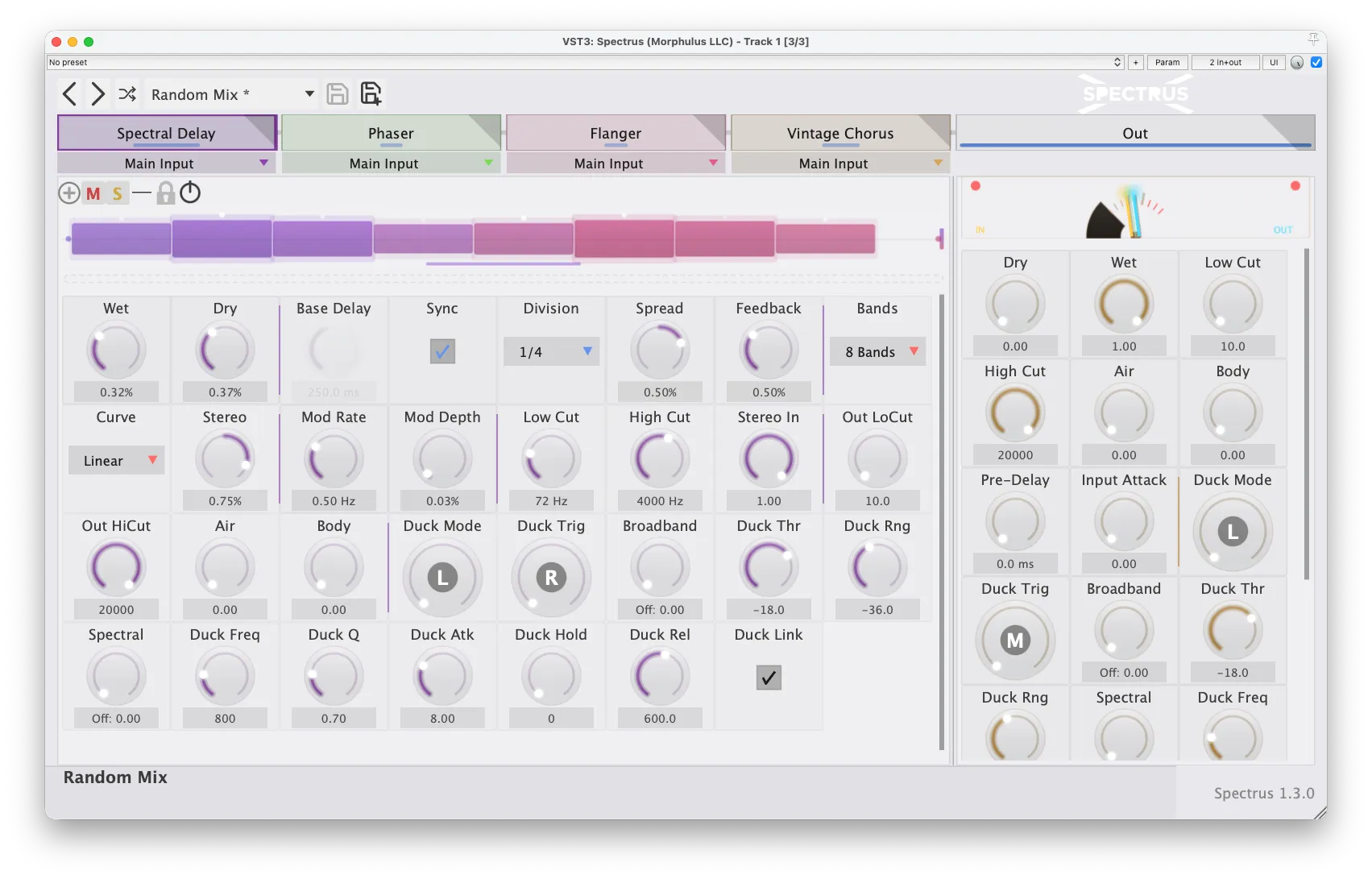Solo the effect with the yellow S icon
The width and height of the screenshot is (1372, 879).
118,193
